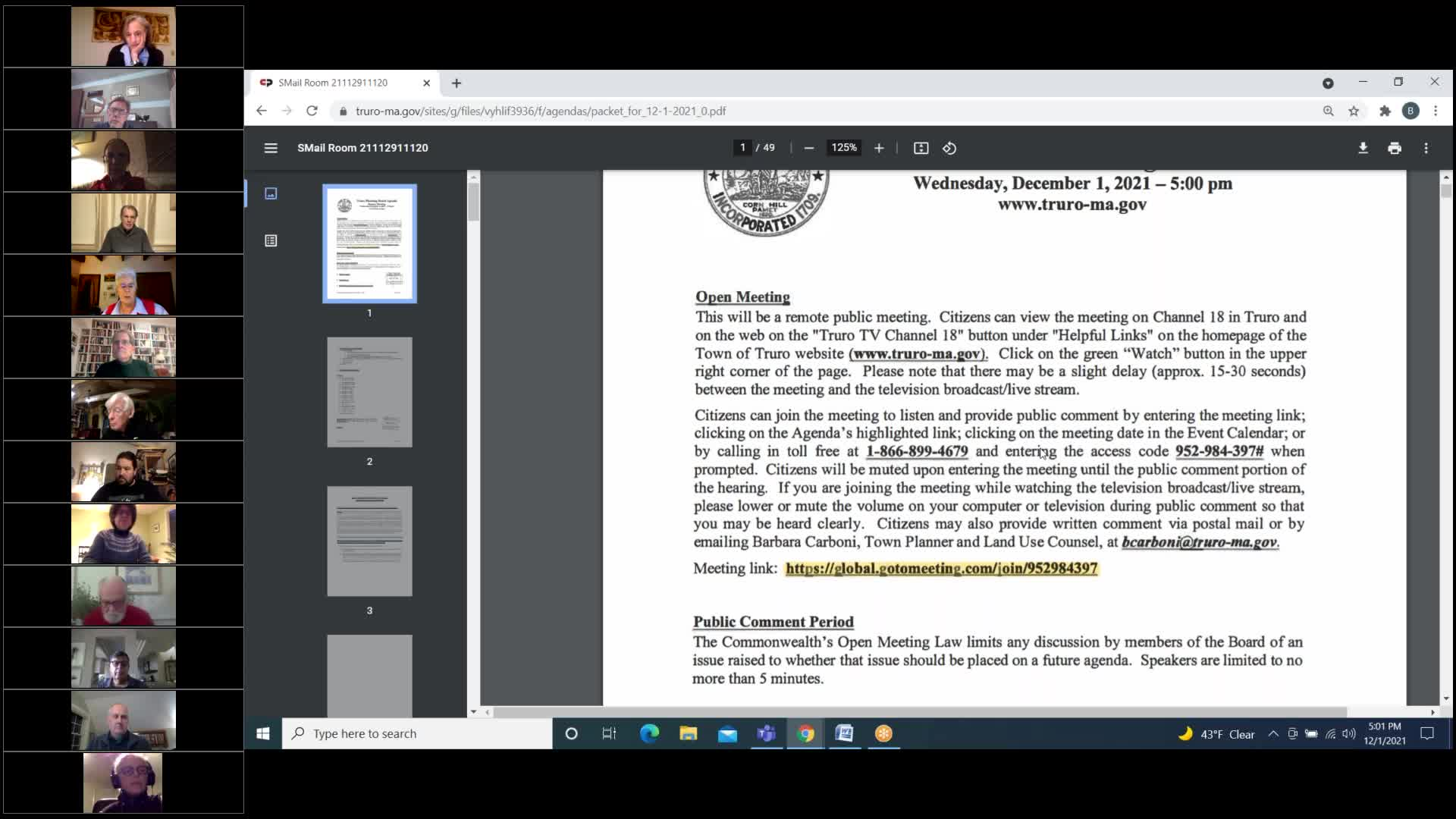
Task: Open Microsoft Teams from the taskbar
Action: (766, 733)
